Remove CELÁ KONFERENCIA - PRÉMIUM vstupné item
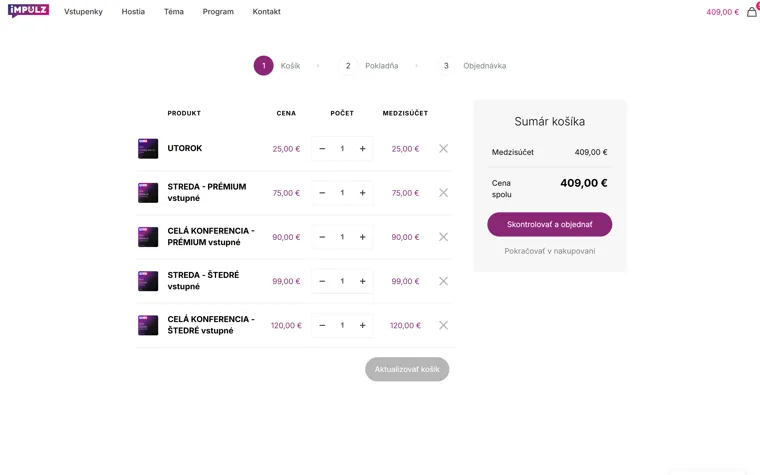The height and width of the screenshot is (475, 760). click(443, 237)
